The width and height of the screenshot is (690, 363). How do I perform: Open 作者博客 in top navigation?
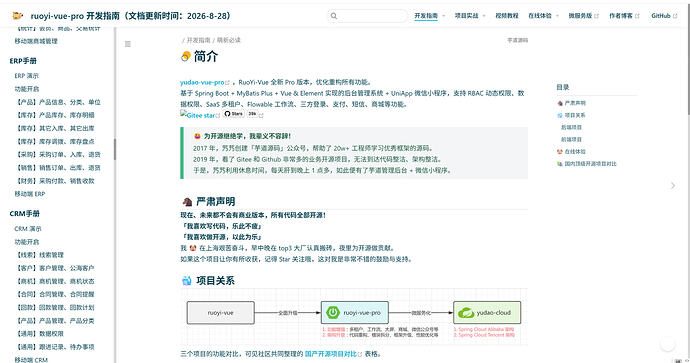pyautogui.click(x=621, y=16)
